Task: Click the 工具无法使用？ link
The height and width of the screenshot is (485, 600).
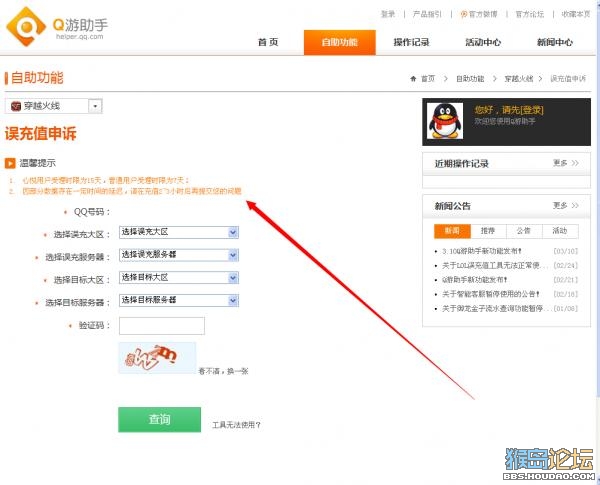Action: coord(236,425)
